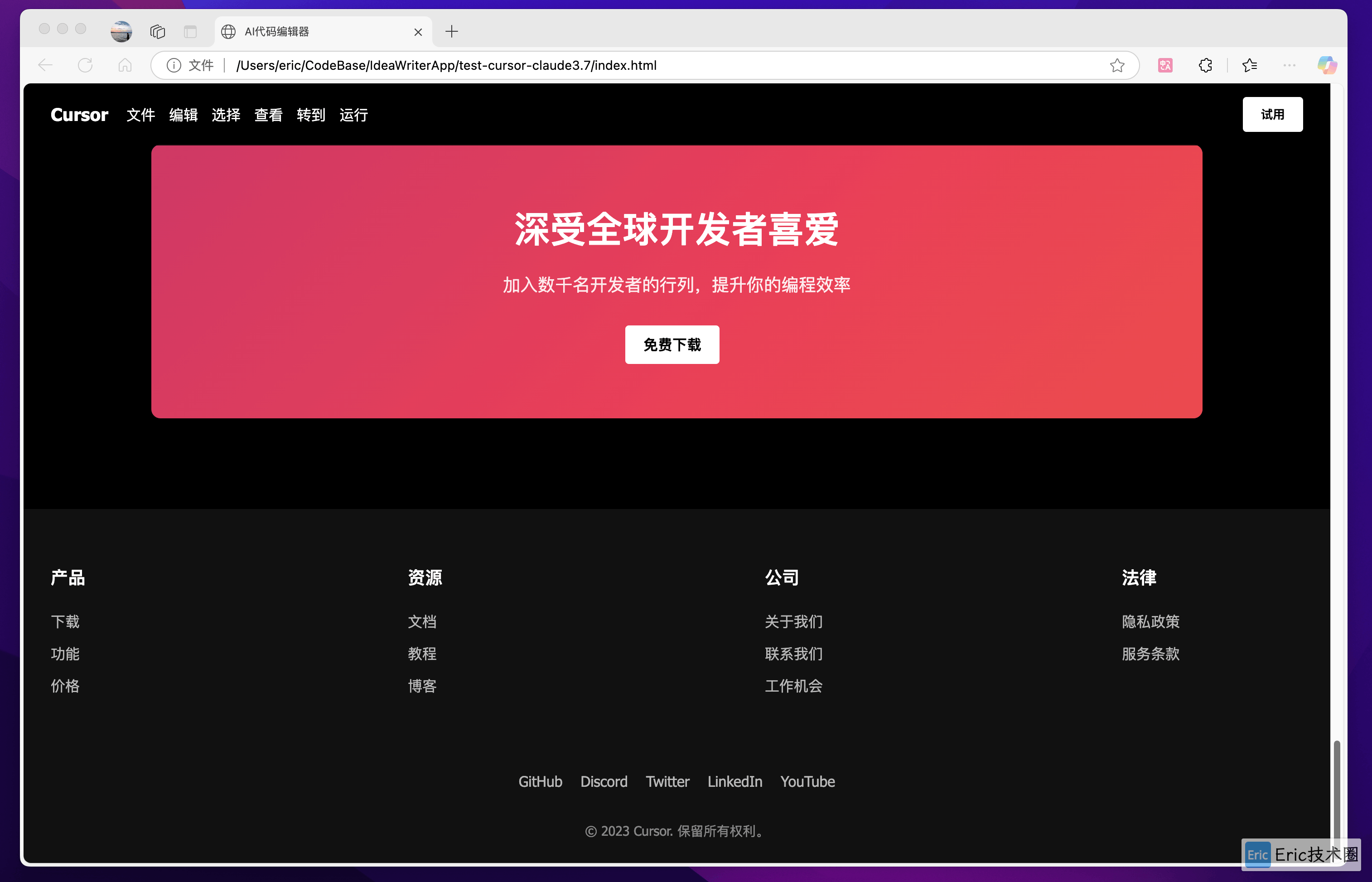The image size is (1372, 882).
Task: Open the Twitter social link
Action: point(667,782)
